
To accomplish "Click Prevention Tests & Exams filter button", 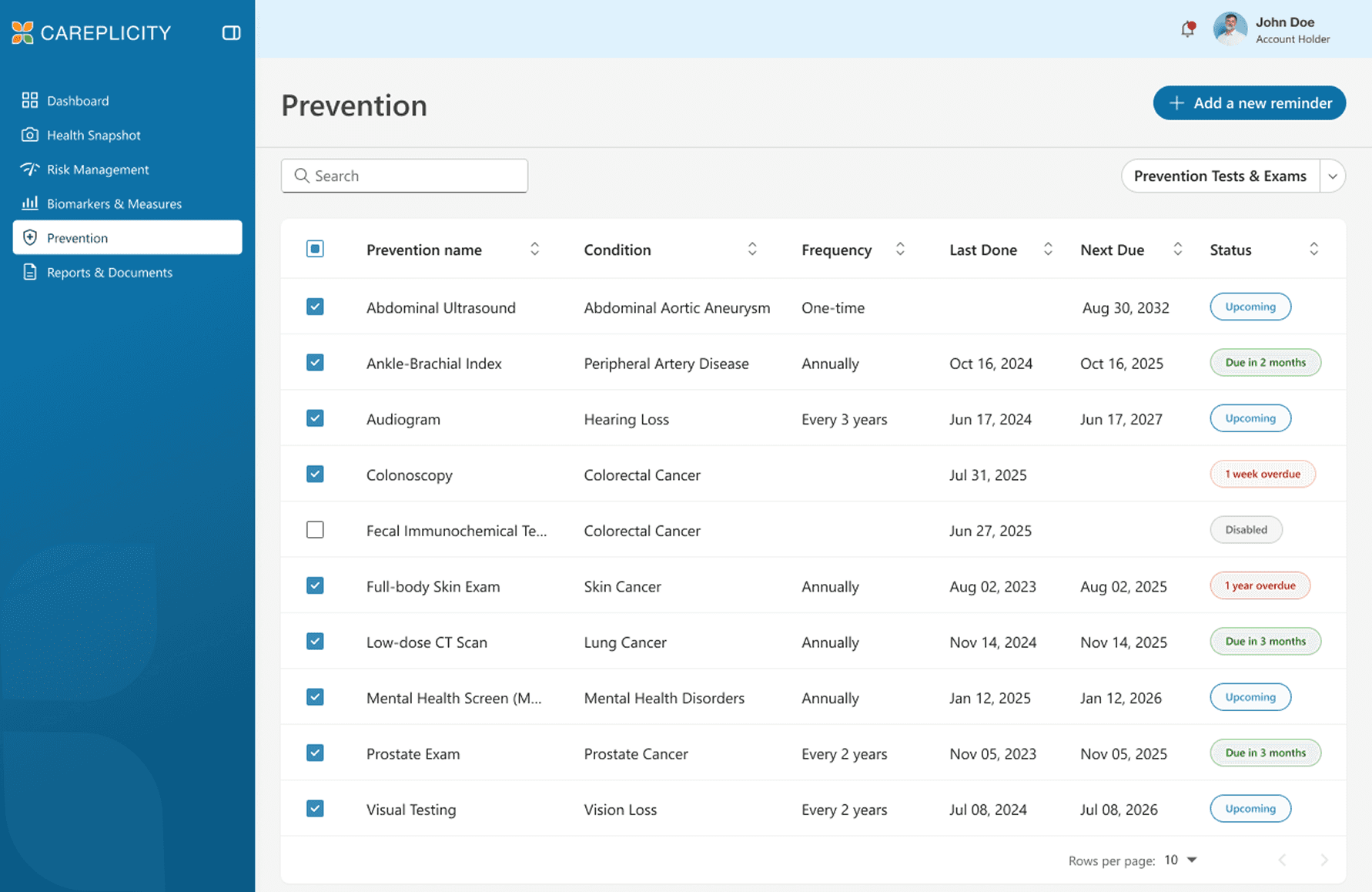I will click(1220, 176).
